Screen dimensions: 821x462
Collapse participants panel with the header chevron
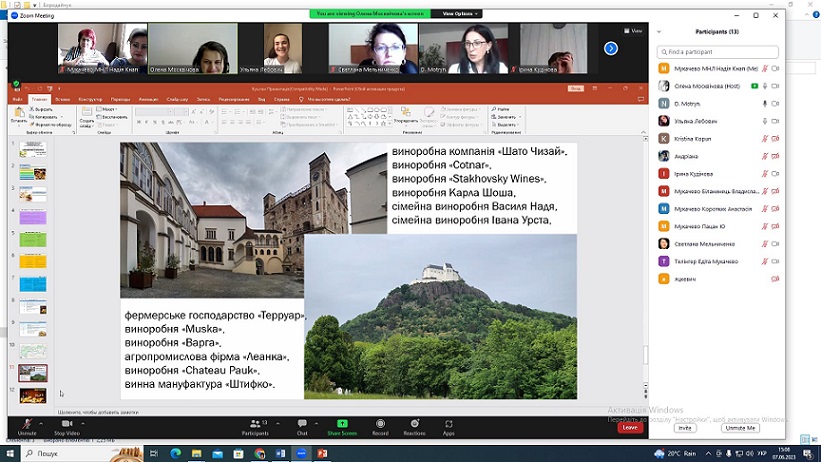point(659,32)
